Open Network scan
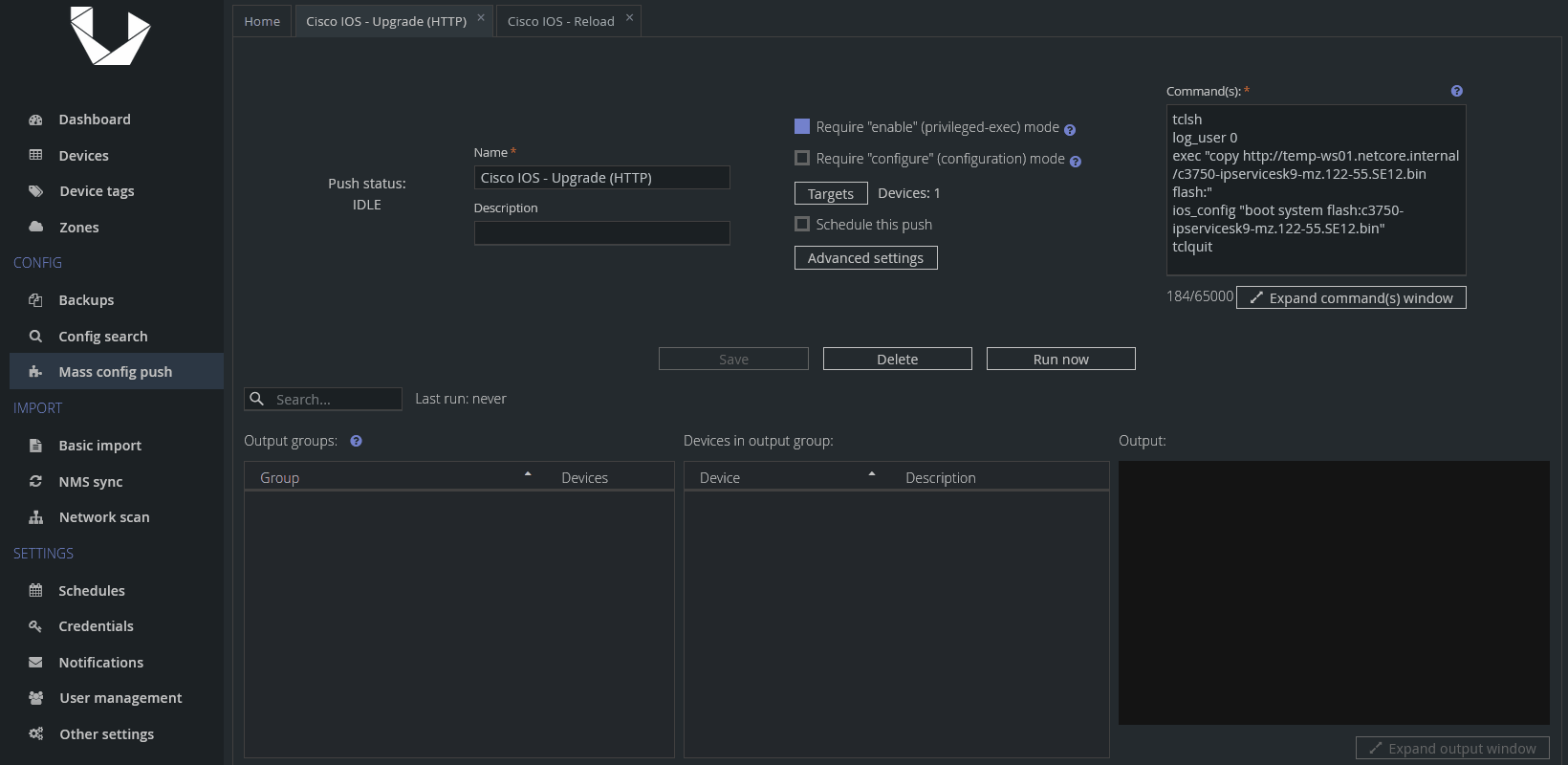 pyautogui.click(x=104, y=517)
